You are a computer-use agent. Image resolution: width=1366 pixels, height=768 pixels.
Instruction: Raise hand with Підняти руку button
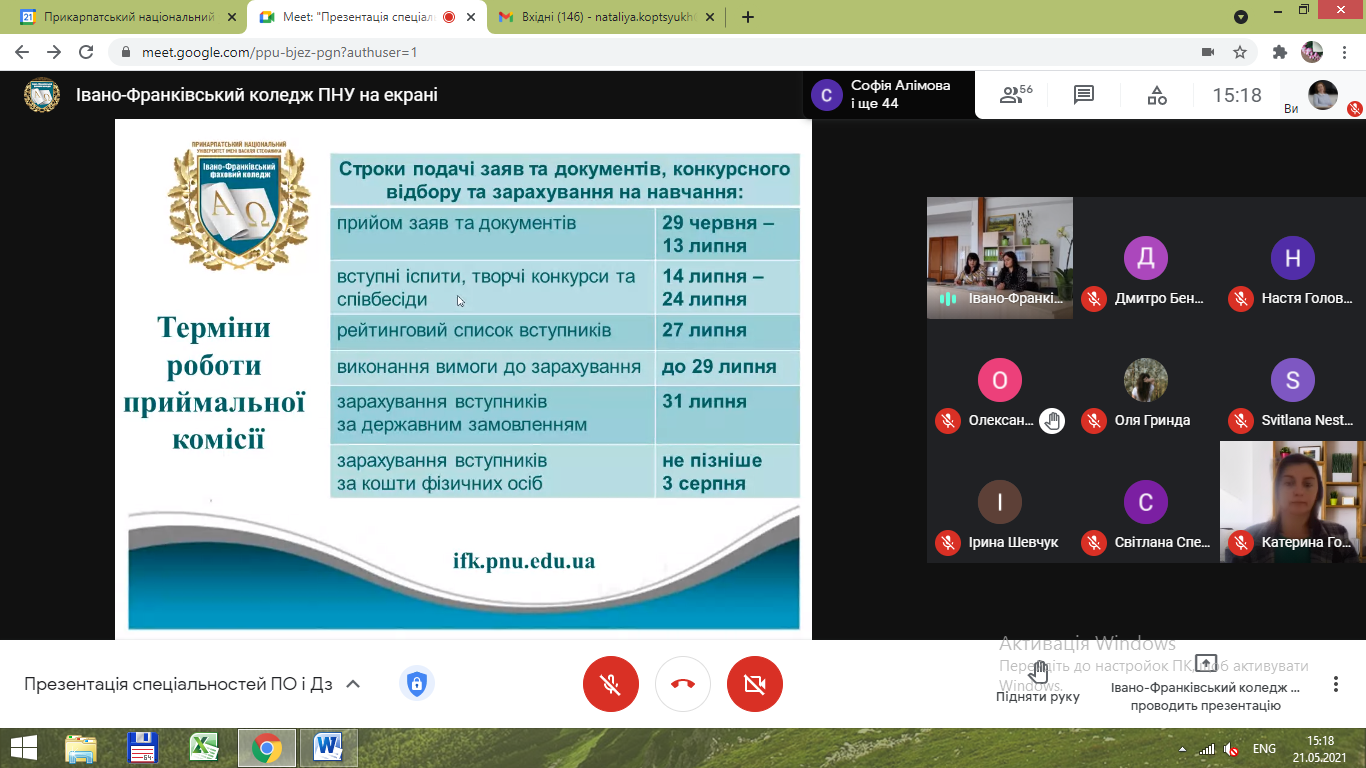pyautogui.click(x=1038, y=682)
